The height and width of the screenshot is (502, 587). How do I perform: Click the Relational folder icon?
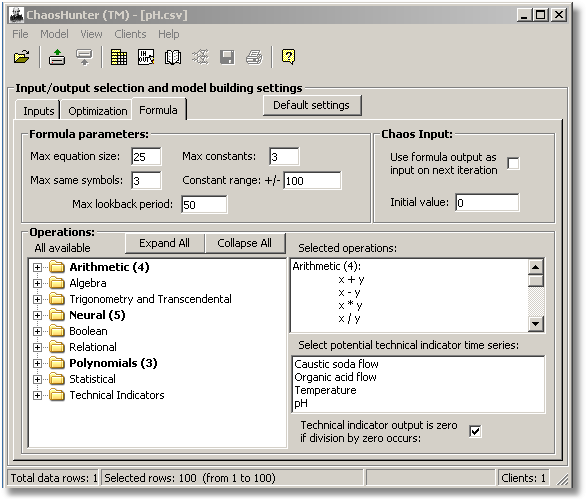57,347
